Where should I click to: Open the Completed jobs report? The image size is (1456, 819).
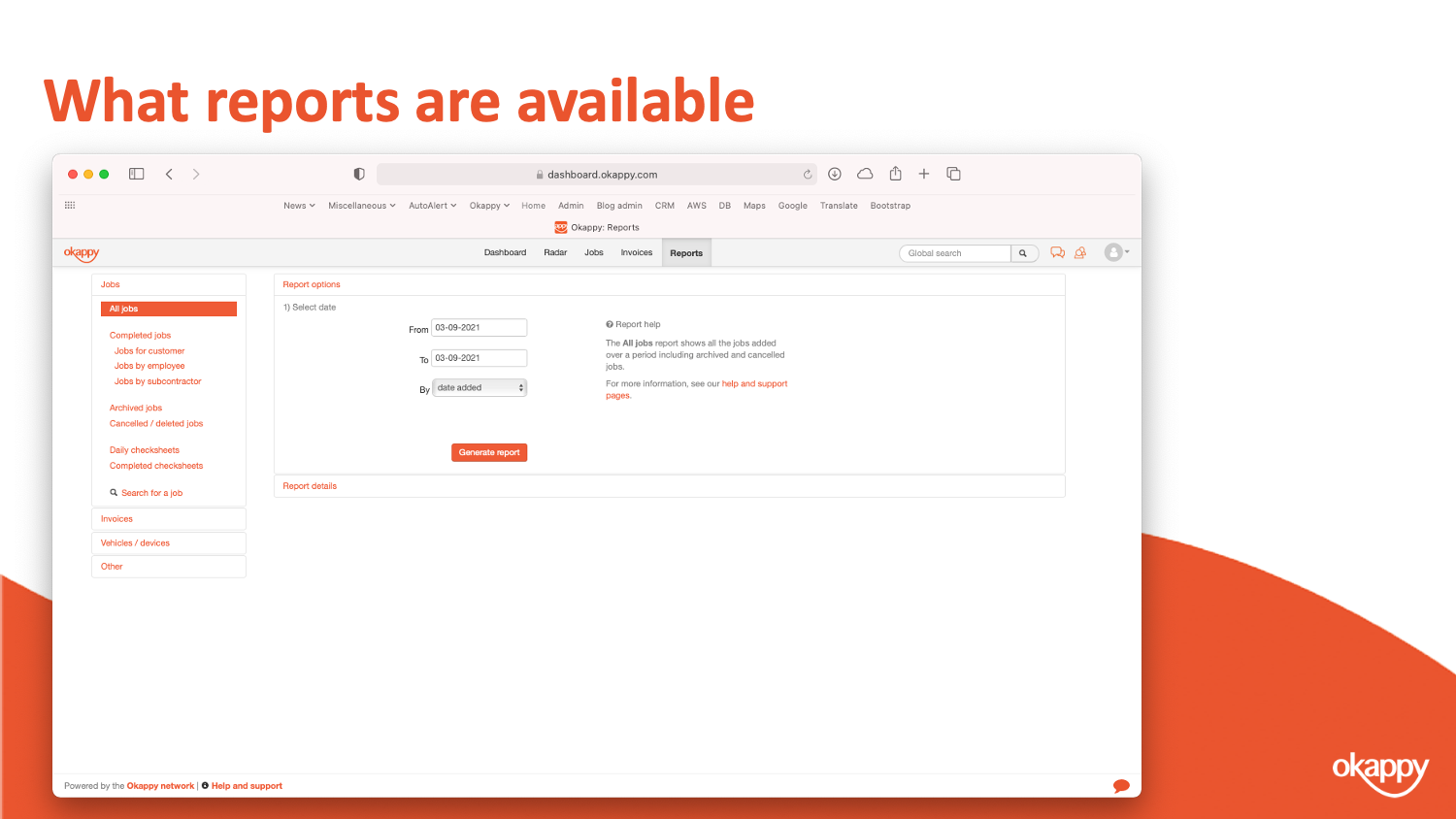[140, 336]
